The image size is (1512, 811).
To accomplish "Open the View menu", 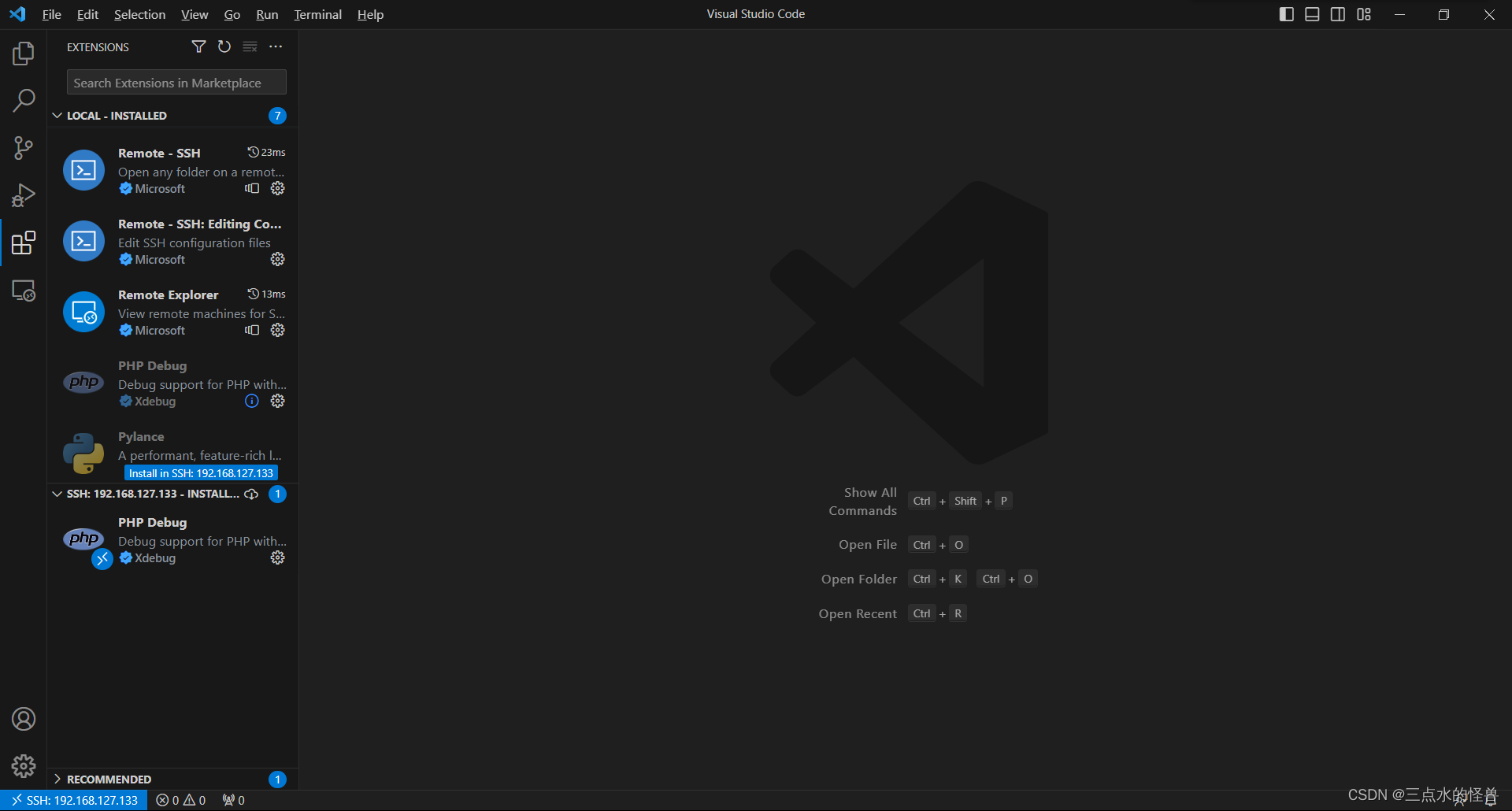I will (x=195, y=14).
